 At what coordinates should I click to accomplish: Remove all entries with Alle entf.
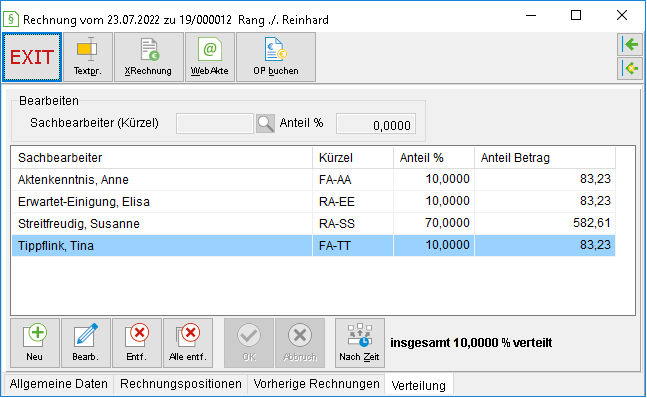tap(188, 343)
